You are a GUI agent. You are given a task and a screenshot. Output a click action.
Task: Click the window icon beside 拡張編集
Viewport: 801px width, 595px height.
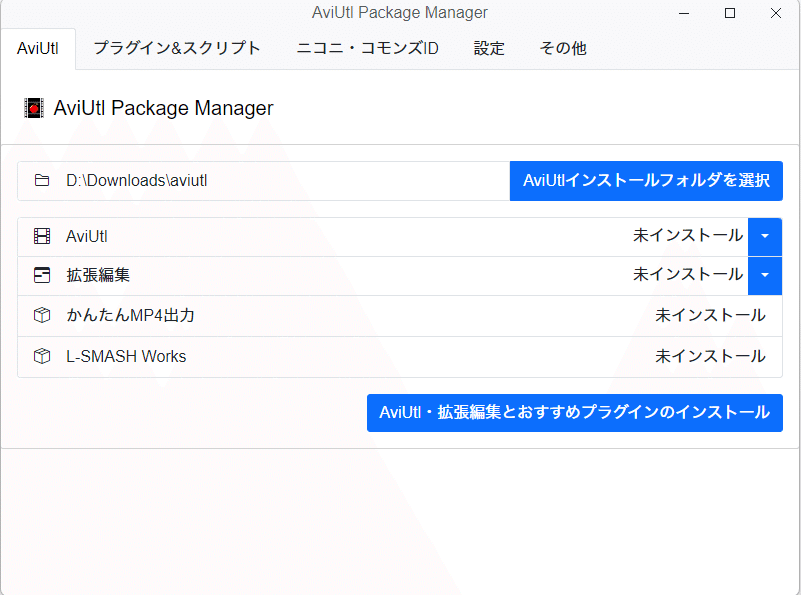click(x=42, y=275)
